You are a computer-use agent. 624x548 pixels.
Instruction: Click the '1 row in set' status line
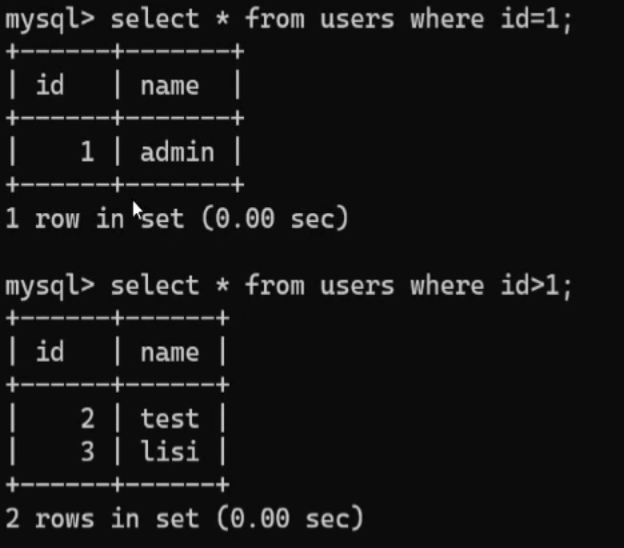177,218
